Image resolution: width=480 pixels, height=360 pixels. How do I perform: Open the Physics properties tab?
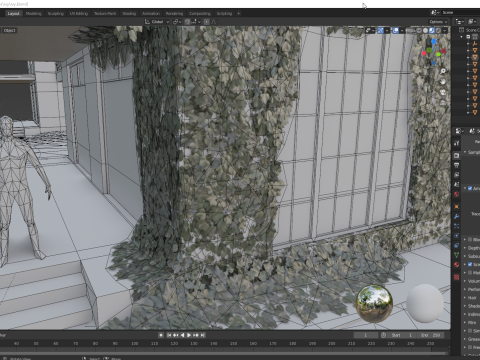(x=456, y=236)
